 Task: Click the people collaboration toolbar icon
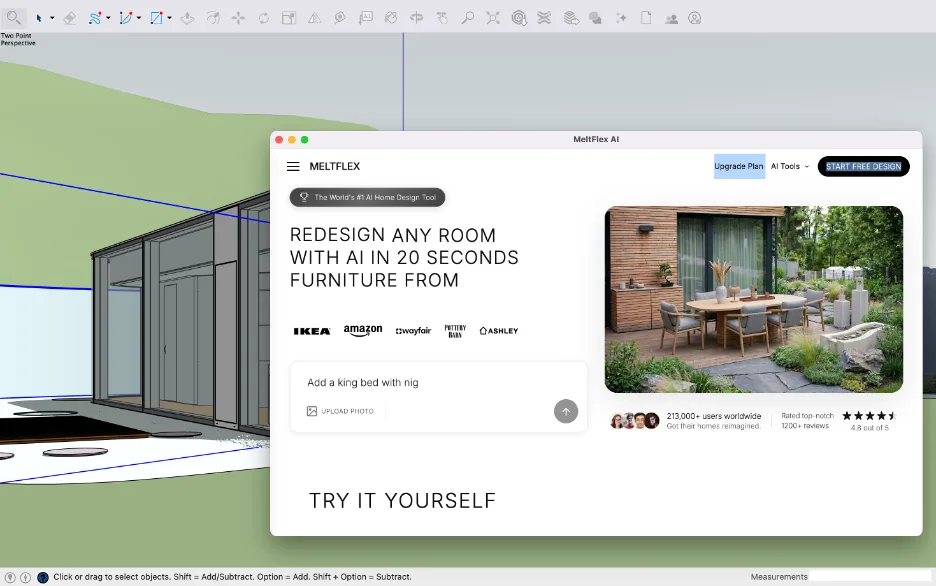(672, 18)
